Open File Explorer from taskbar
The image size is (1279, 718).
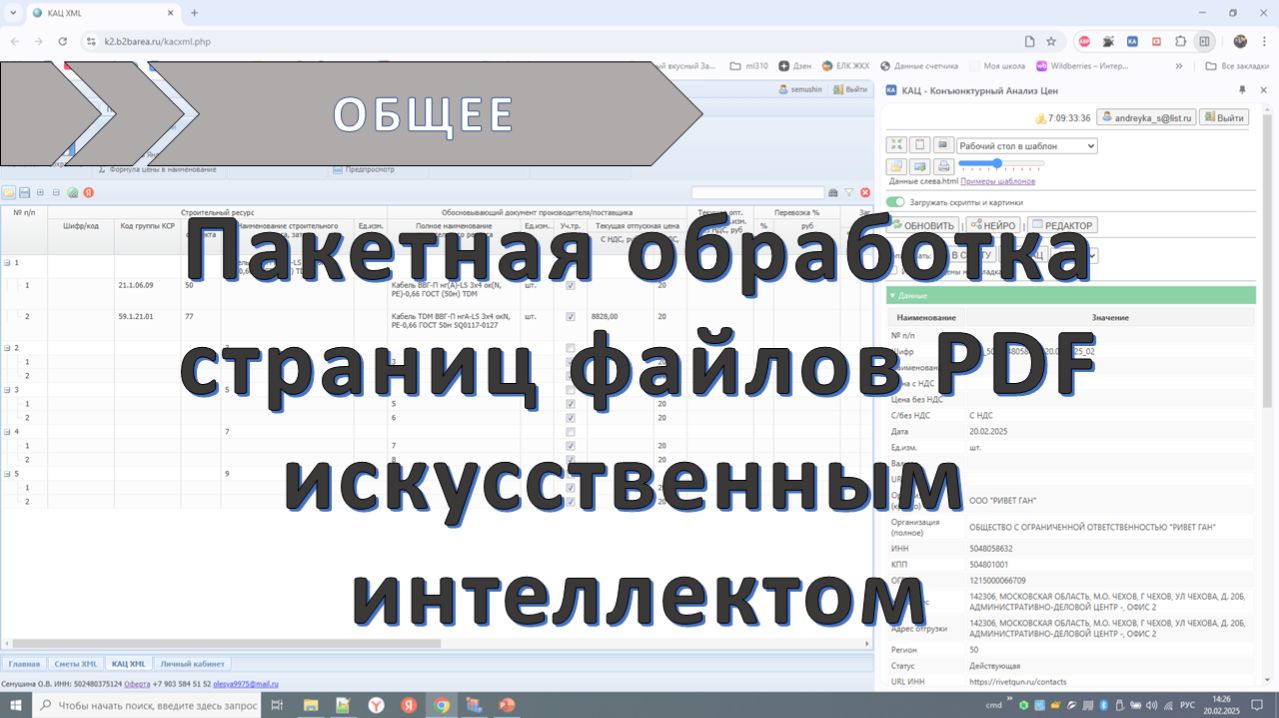pyautogui.click(x=310, y=705)
